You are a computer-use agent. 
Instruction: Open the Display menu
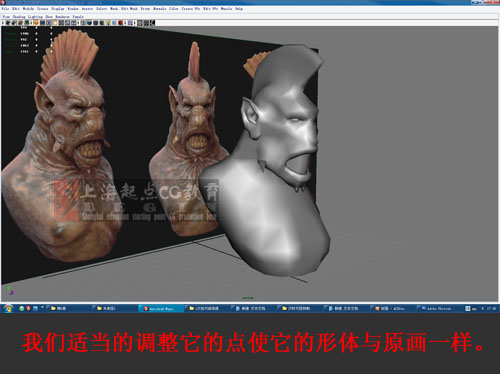[58, 9]
